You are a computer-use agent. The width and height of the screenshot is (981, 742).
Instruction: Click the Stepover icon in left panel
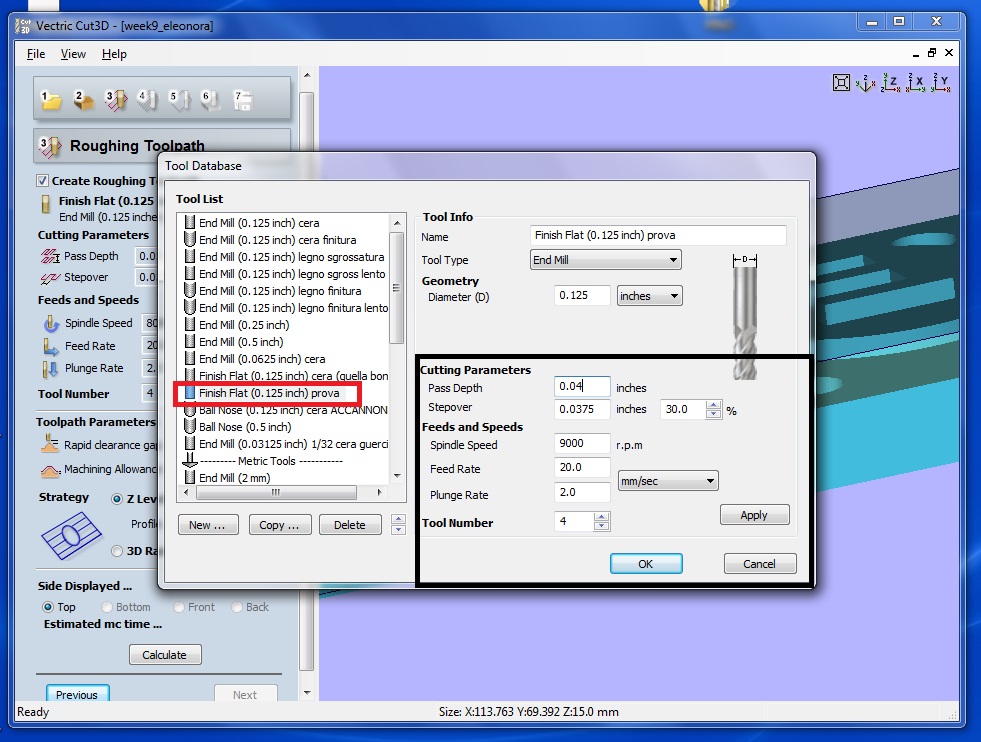50,277
